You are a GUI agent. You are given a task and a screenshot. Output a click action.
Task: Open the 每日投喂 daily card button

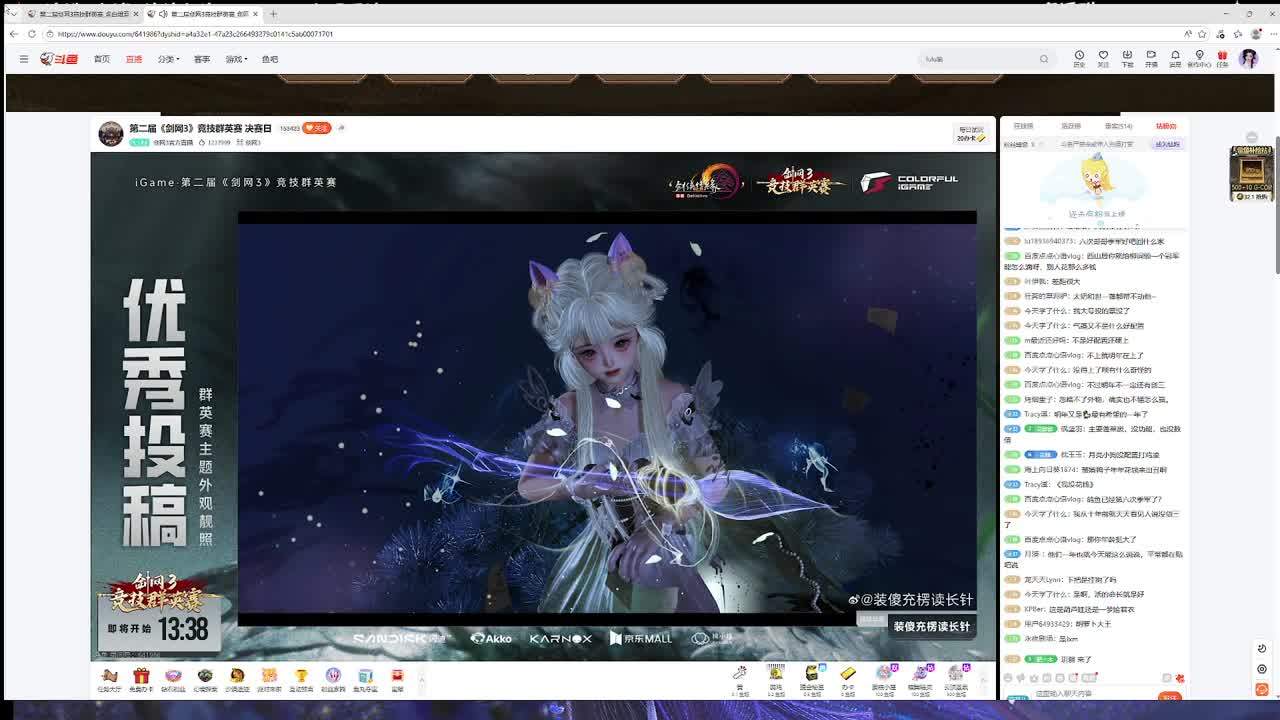[971, 134]
